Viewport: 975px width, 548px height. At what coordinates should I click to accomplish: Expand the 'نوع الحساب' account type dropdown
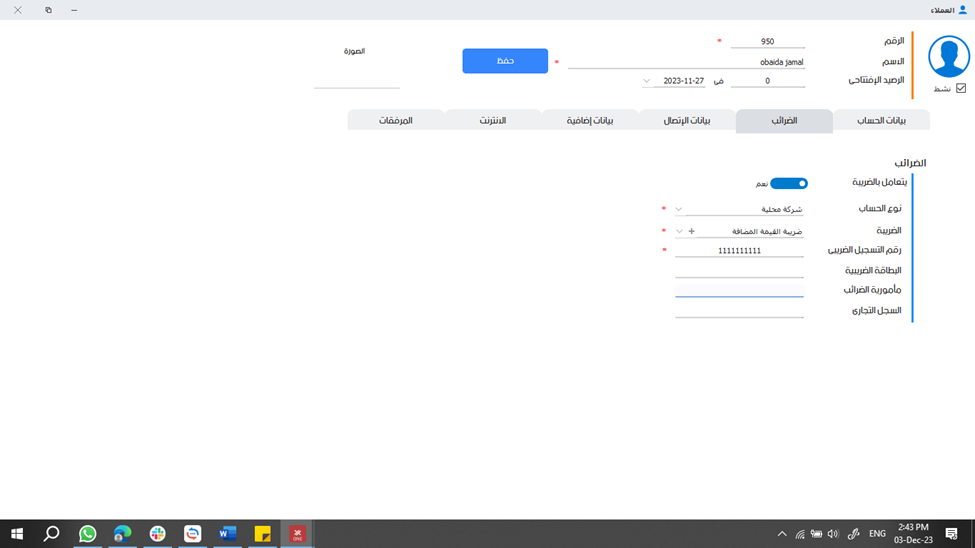(x=679, y=209)
